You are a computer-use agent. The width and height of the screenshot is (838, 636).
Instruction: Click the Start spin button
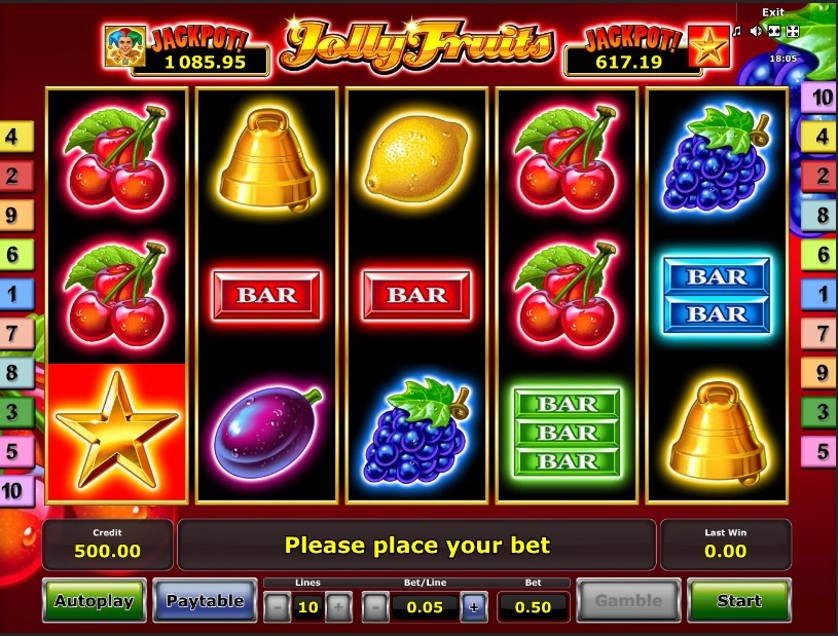click(739, 600)
